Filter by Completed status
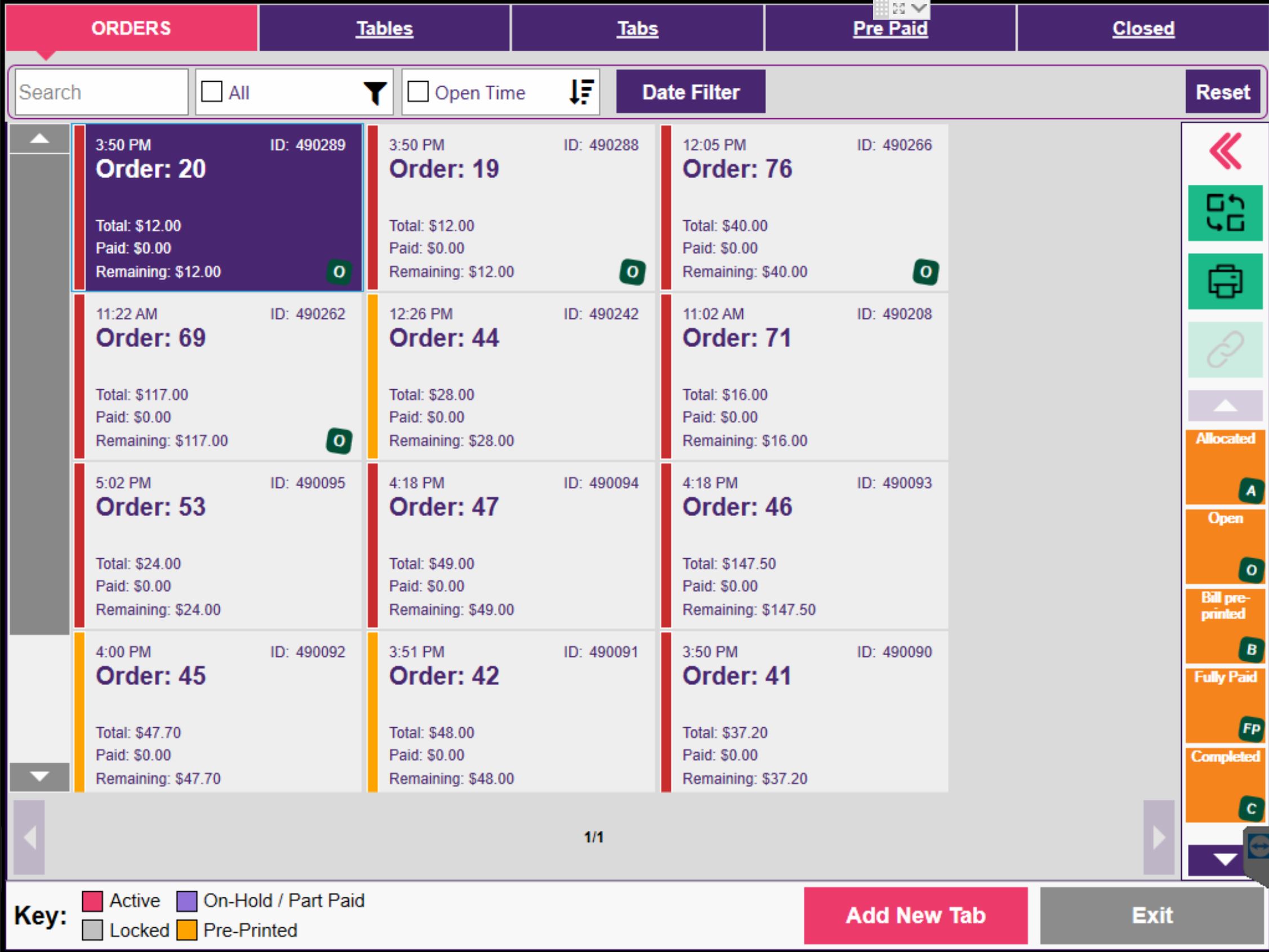The width and height of the screenshot is (1269, 952). tap(1225, 785)
